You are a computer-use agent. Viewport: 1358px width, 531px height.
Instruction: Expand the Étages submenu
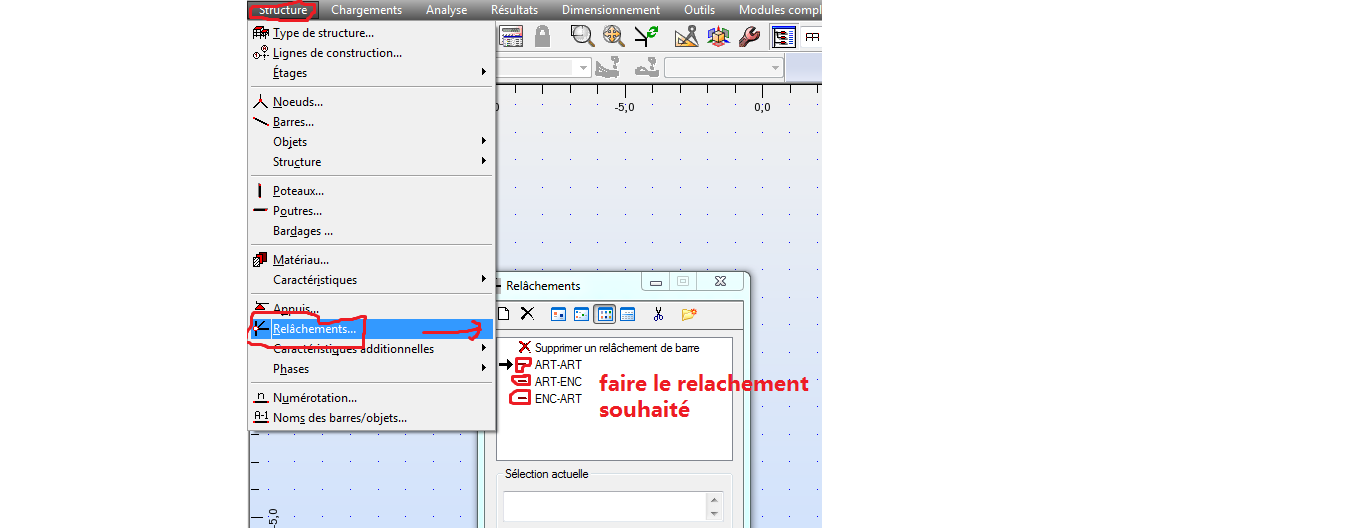coord(371,73)
